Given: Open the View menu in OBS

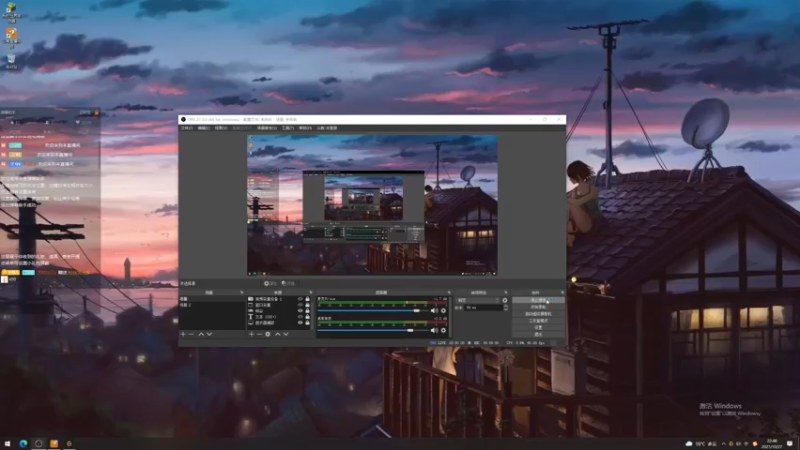Looking at the screenshot, I should tap(221, 128).
